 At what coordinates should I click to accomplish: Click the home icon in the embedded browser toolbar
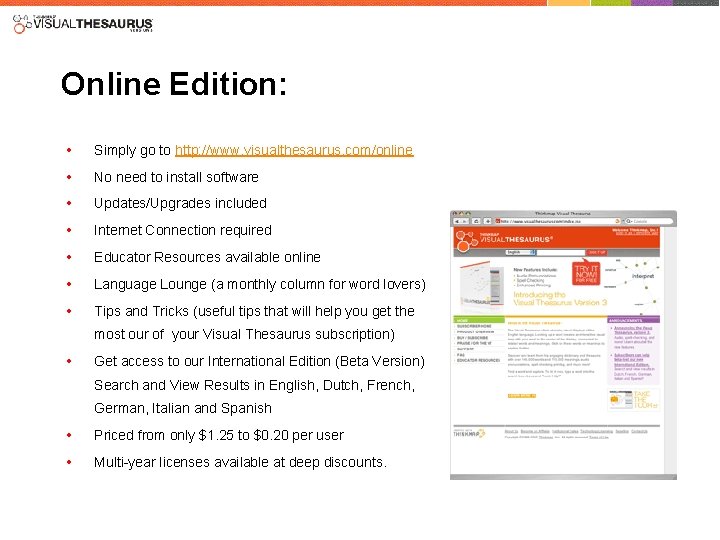tap(477, 221)
